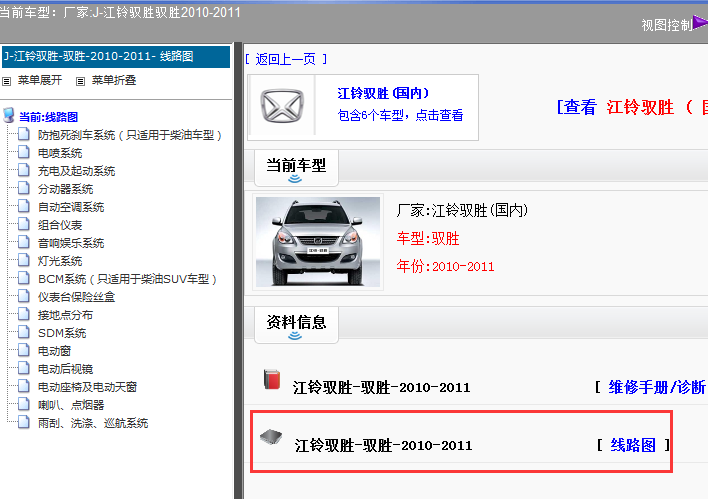Open the SDM系统 entry
708x499 pixels.
coord(62,333)
